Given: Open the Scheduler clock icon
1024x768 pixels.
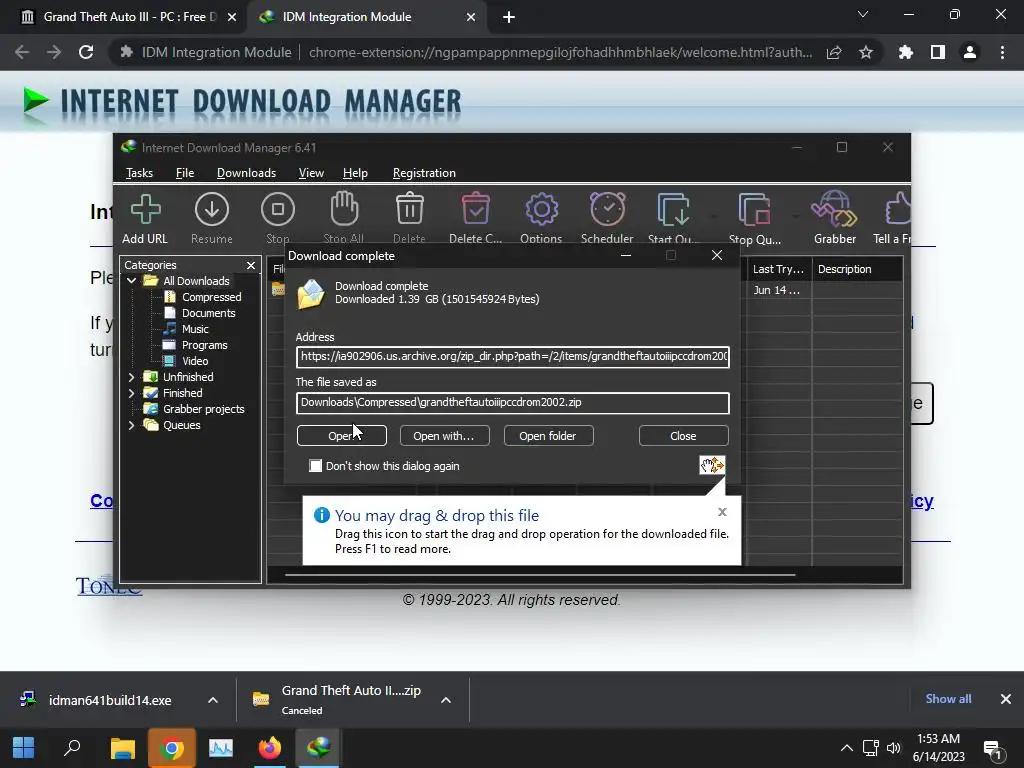Looking at the screenshot, I should click(x=607, y=209).
